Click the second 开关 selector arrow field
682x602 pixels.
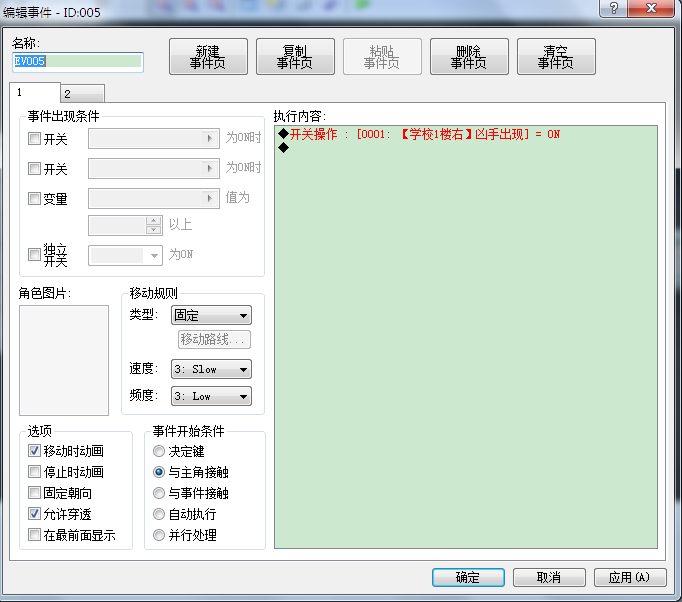pos(154,168)
